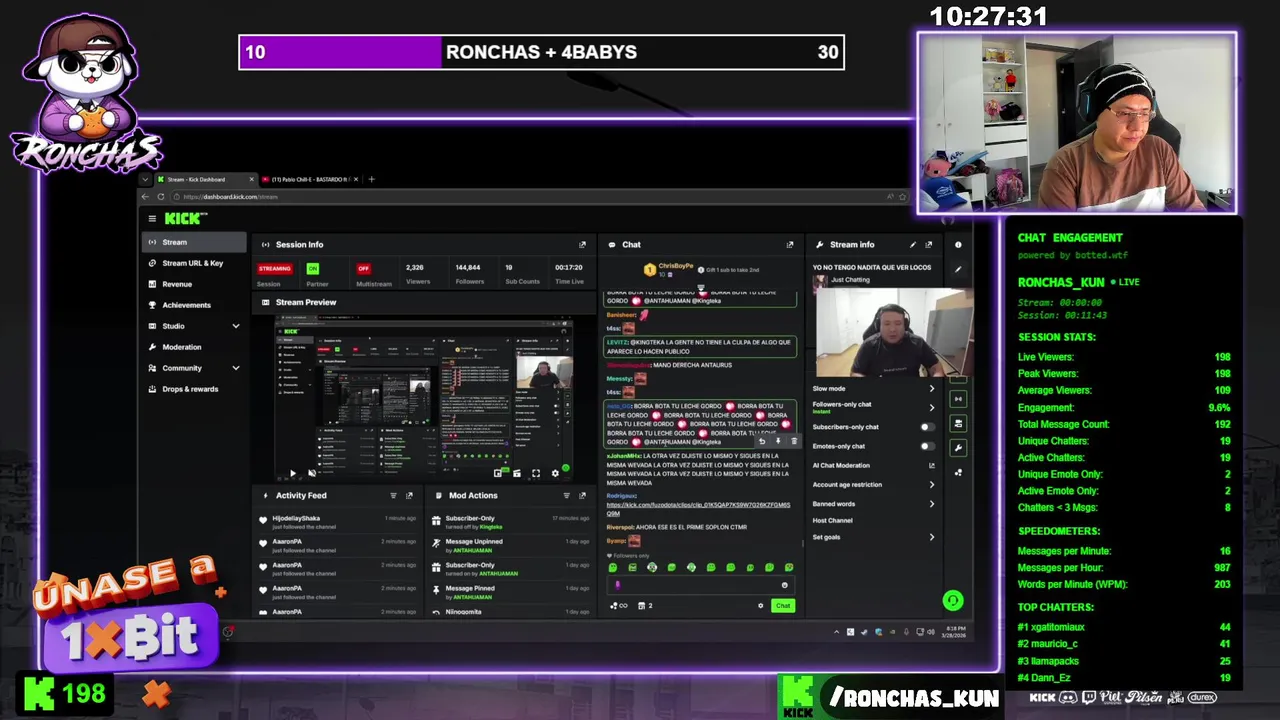Click the gift icon with count 2

(645, 605)
